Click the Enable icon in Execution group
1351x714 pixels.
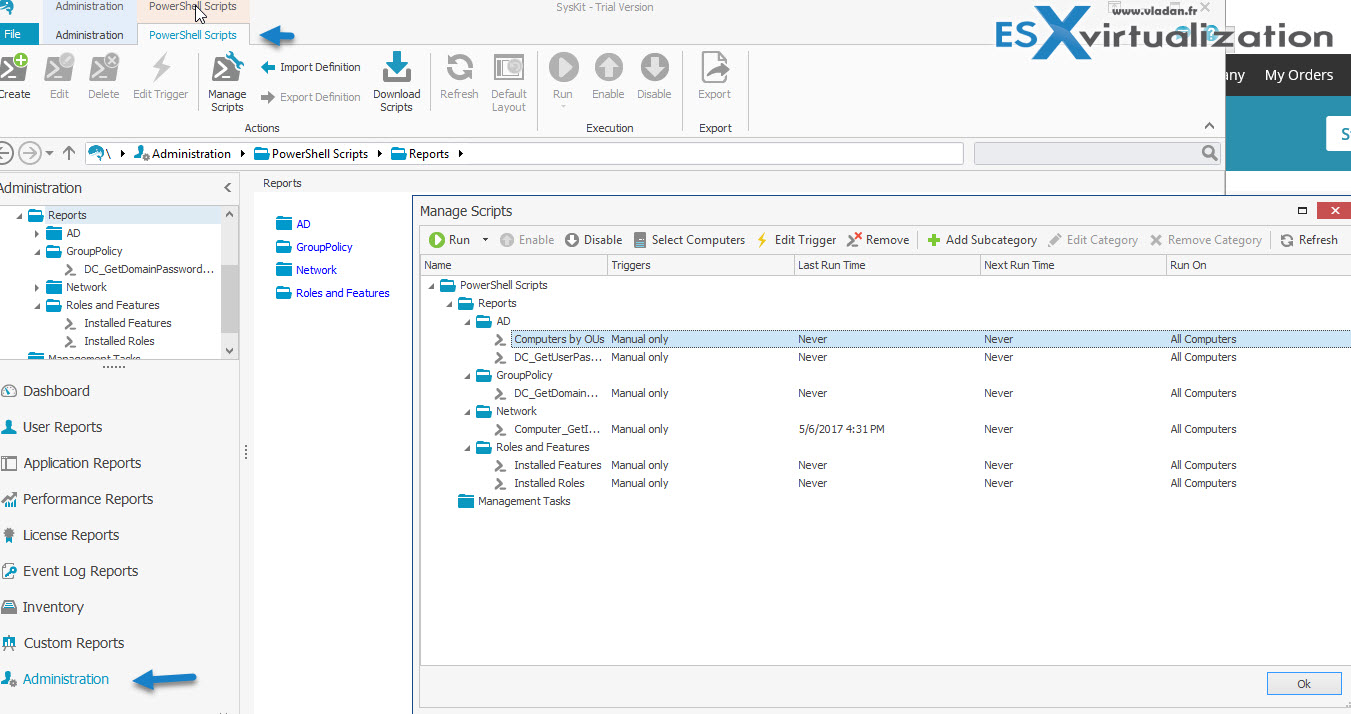(x=608, y=68)
